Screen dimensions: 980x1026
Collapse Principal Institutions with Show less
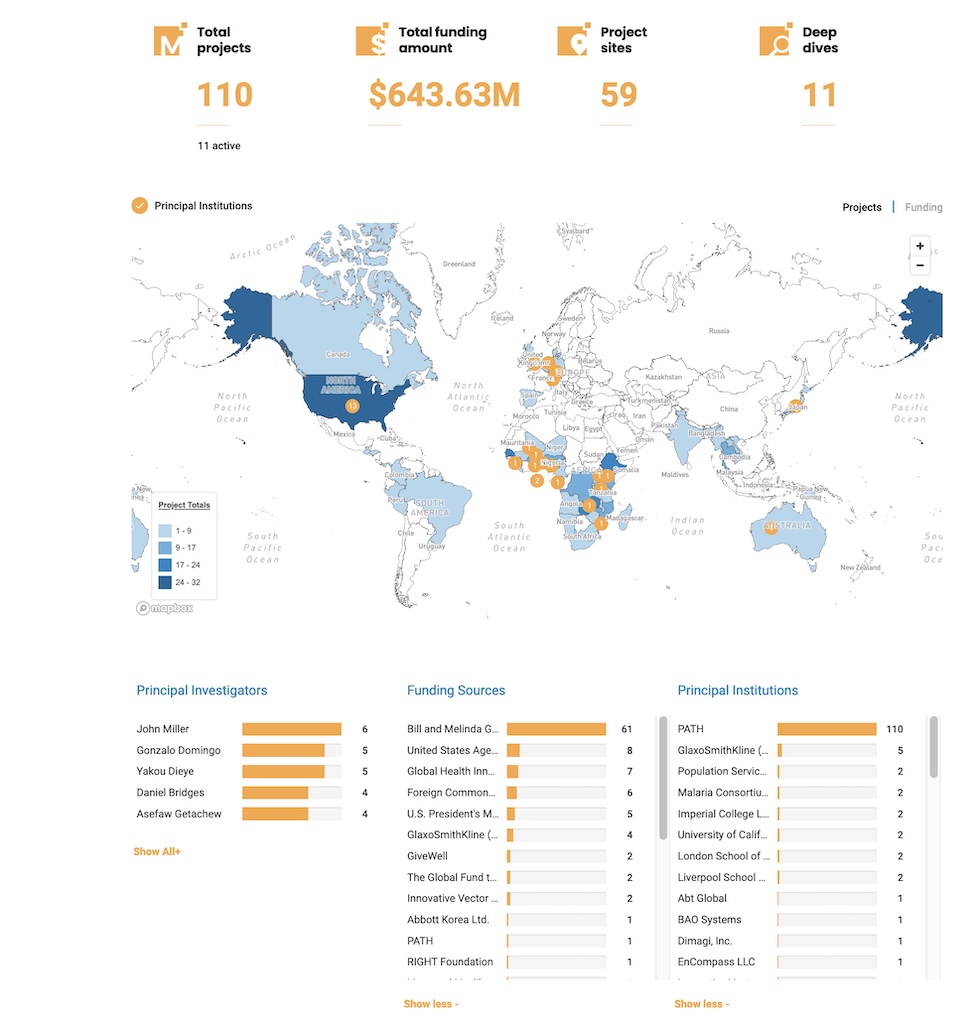(701, 1004)
